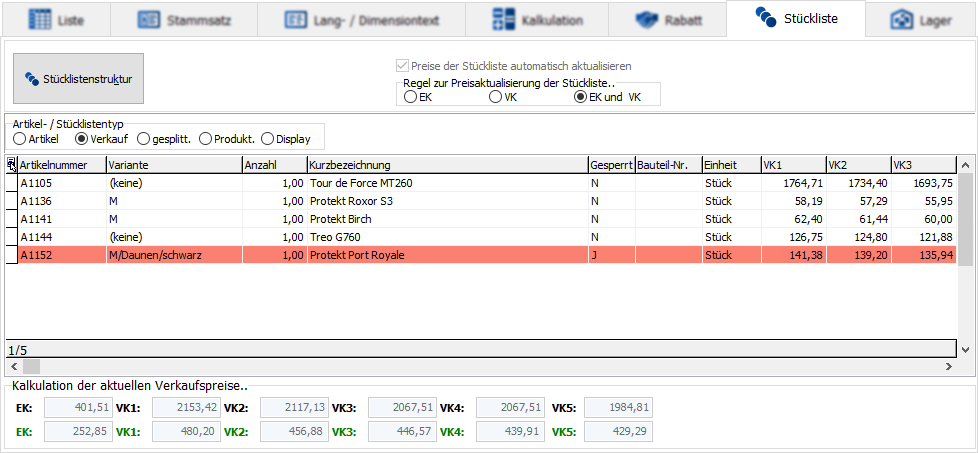Image resolution: width=978 pixels, height=453 pixels.
Task: Click the 1764,71 VK1 price cell
Action: (x=793, y=183)
